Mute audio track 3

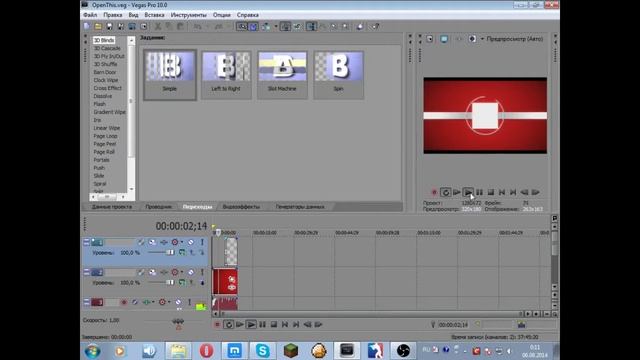coord(178,302)
